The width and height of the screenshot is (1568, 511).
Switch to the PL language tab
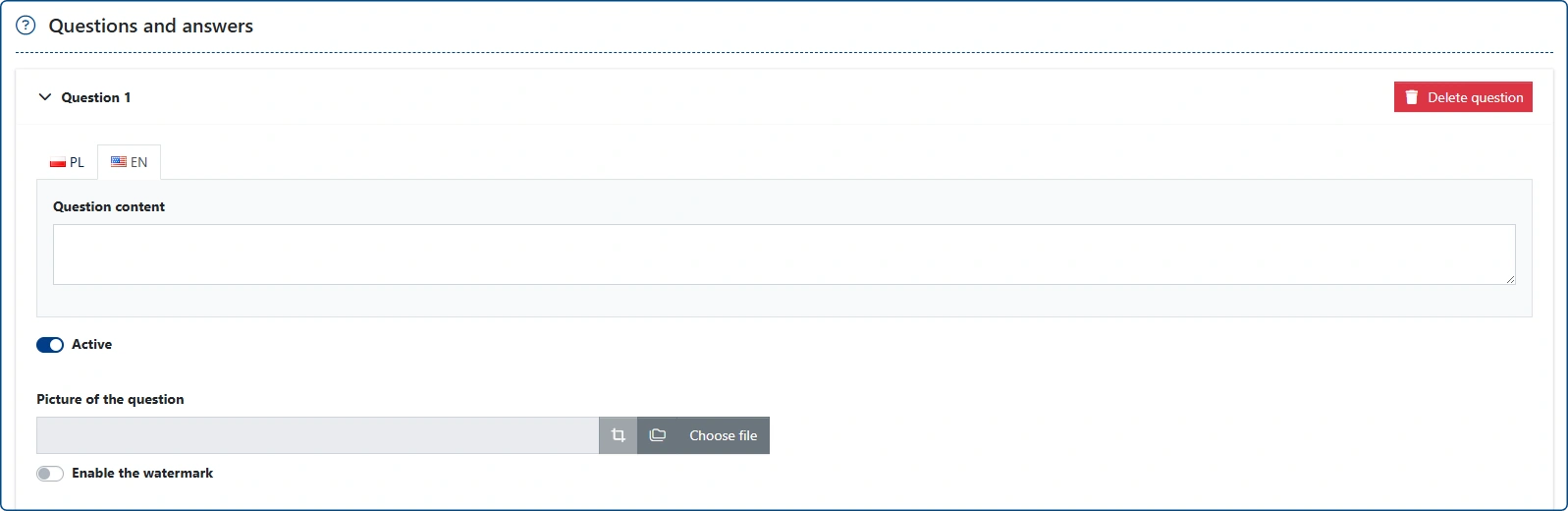coord(67,162)
